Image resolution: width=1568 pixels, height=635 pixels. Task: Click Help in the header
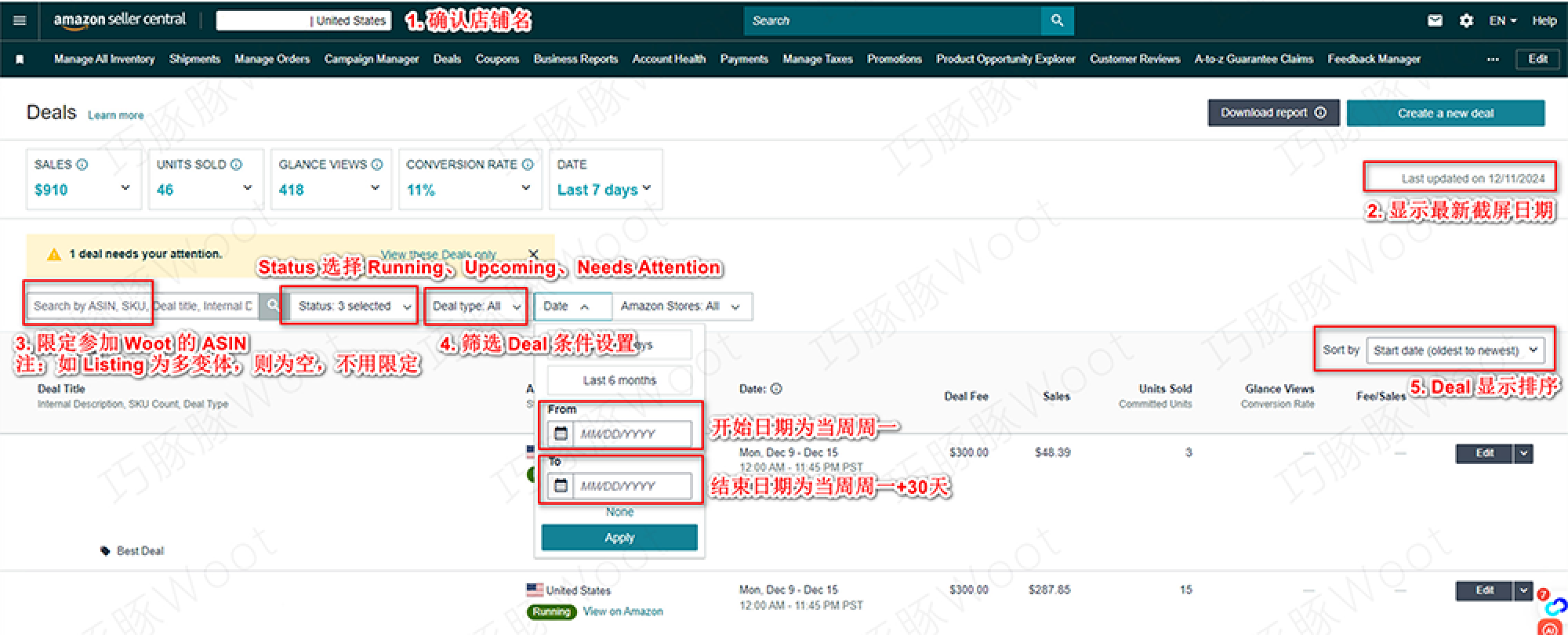click(1544, 20)
